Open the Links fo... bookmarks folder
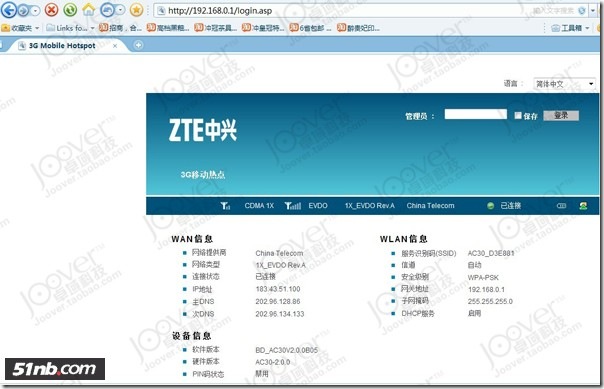604x389 pixels. pos(70,28)
